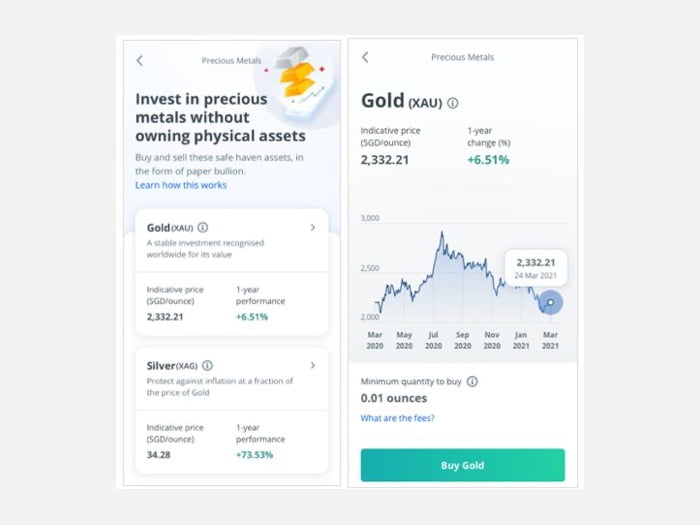Open the Silver (XAG) card title
The height and width of the screenshot is (525, 700).
pyautogui.click(x=172, y=366)
